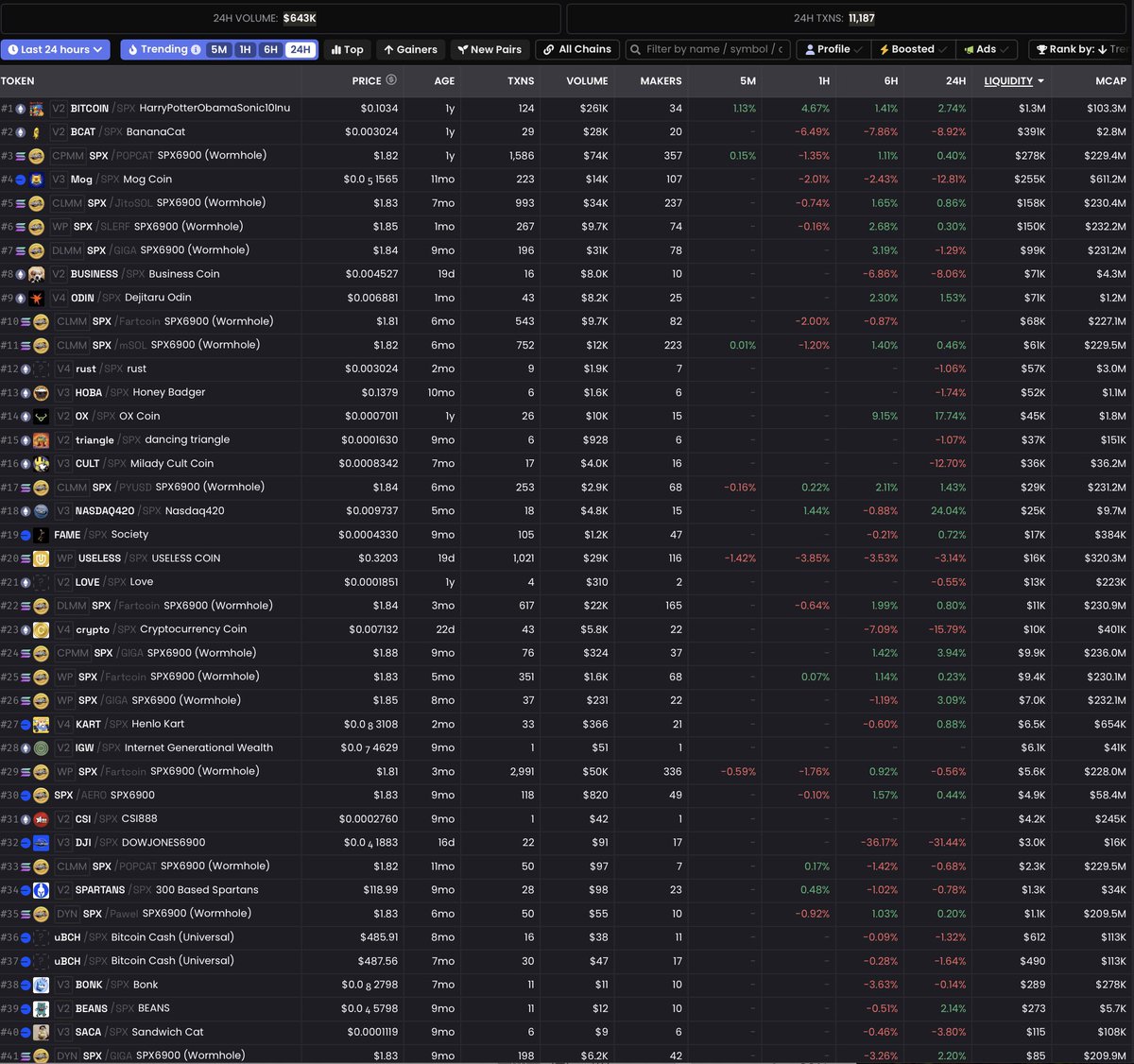Click the 2,991 transactions cell
Viewport: 1134px width, 1064px height.
point(522,772)
